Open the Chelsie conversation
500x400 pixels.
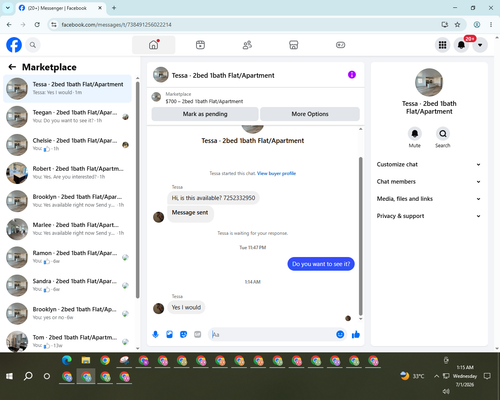tap(67, 145)
